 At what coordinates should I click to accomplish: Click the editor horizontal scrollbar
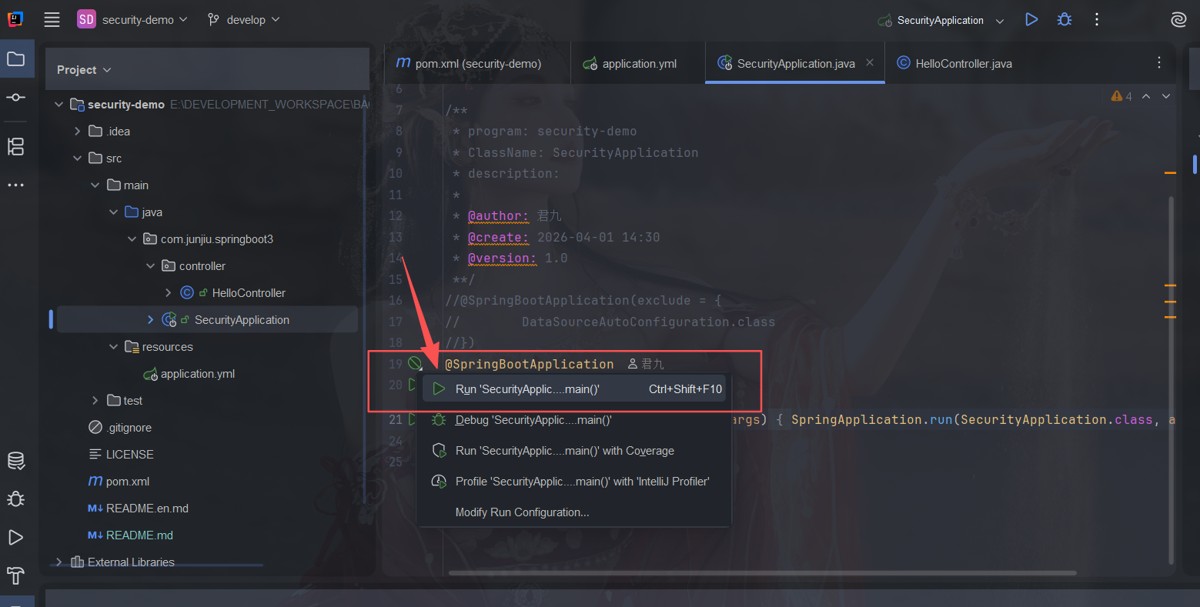coord(762,573)
